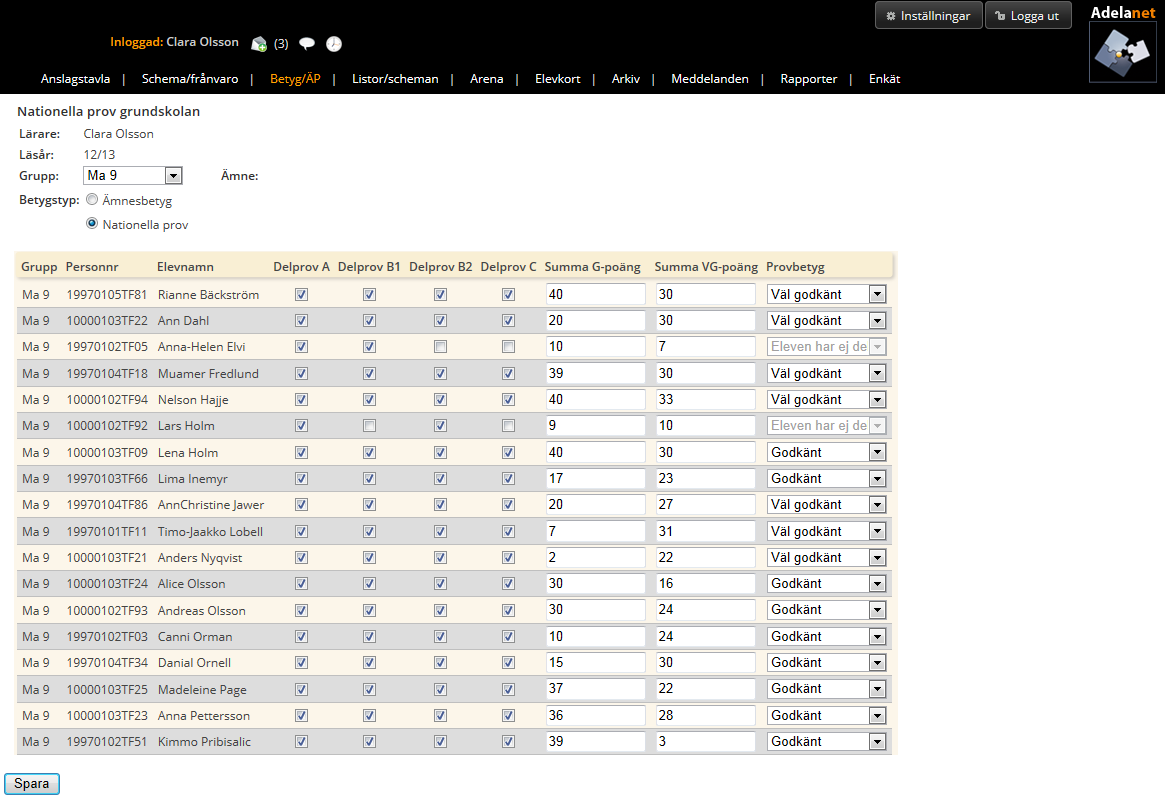Image resolution: width=1165 pixels, height=807 pixels.
Task: Open Provbetyg dropdown for Ann Dahl
Action: (827, 320)
